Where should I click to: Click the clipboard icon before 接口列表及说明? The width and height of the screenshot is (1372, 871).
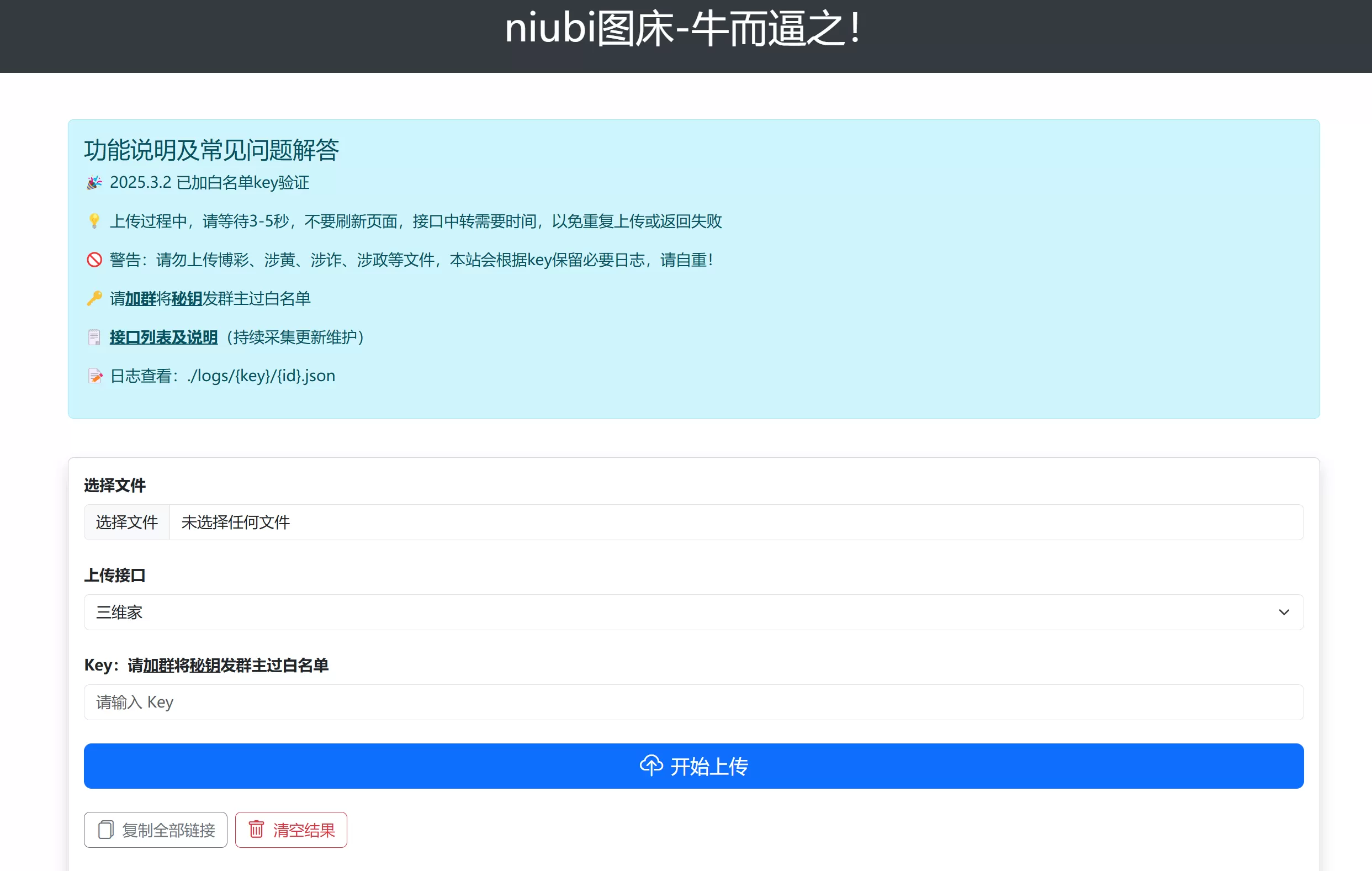(x=94, y=337)
